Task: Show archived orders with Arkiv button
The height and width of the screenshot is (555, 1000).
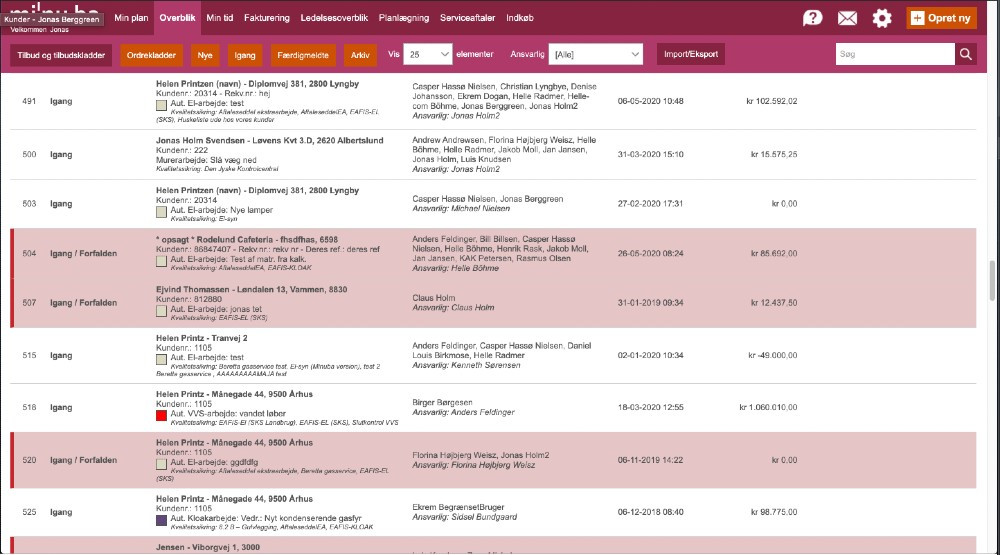Action: pyautogui.click(x=359, y=55)
